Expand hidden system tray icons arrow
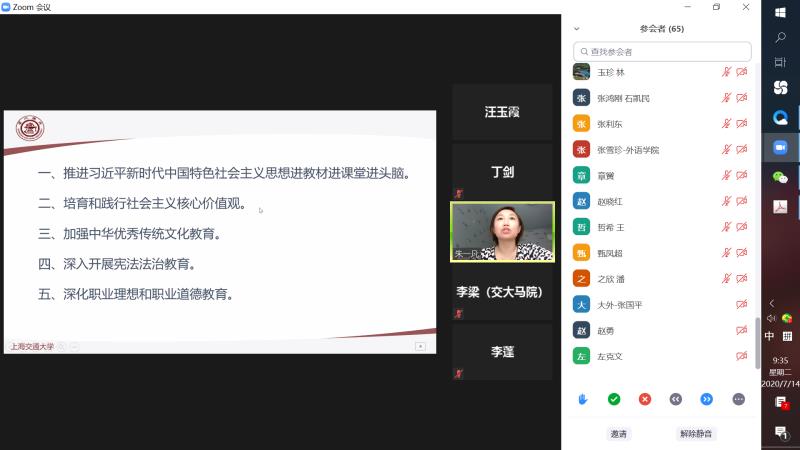 click(x=771, y=303)
